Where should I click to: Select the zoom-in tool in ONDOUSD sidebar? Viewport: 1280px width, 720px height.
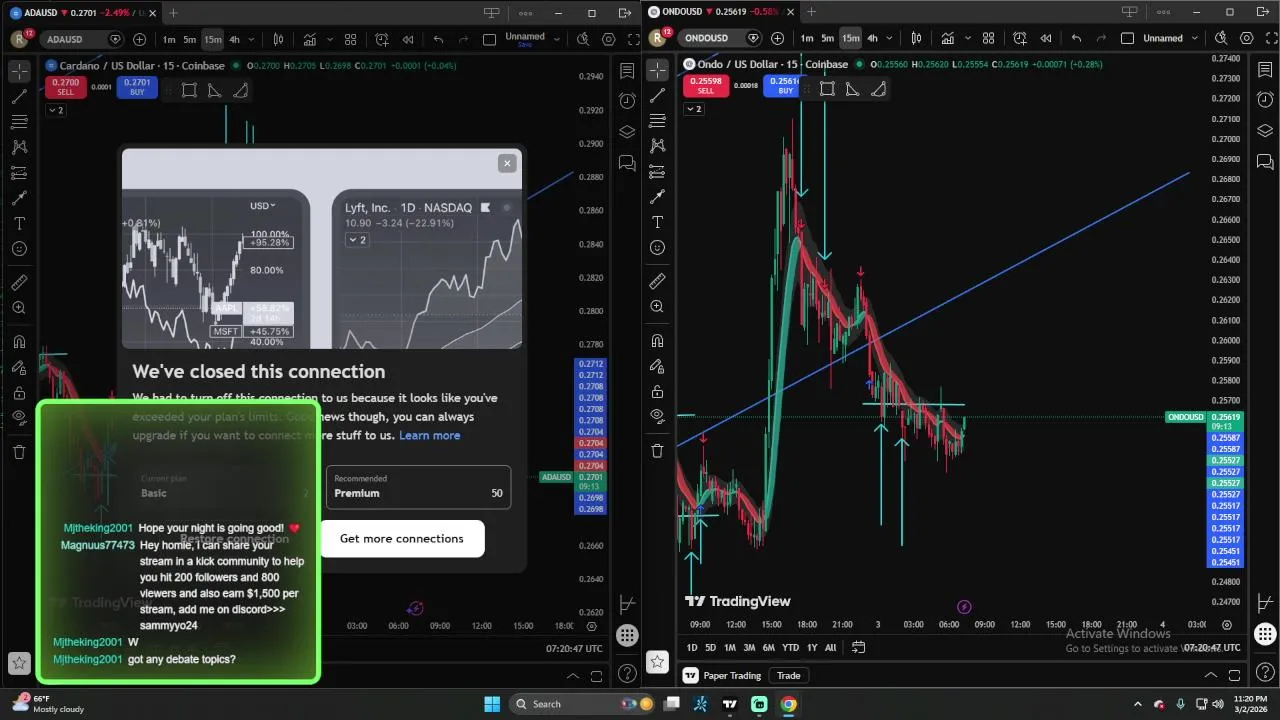tap(657, 307)
